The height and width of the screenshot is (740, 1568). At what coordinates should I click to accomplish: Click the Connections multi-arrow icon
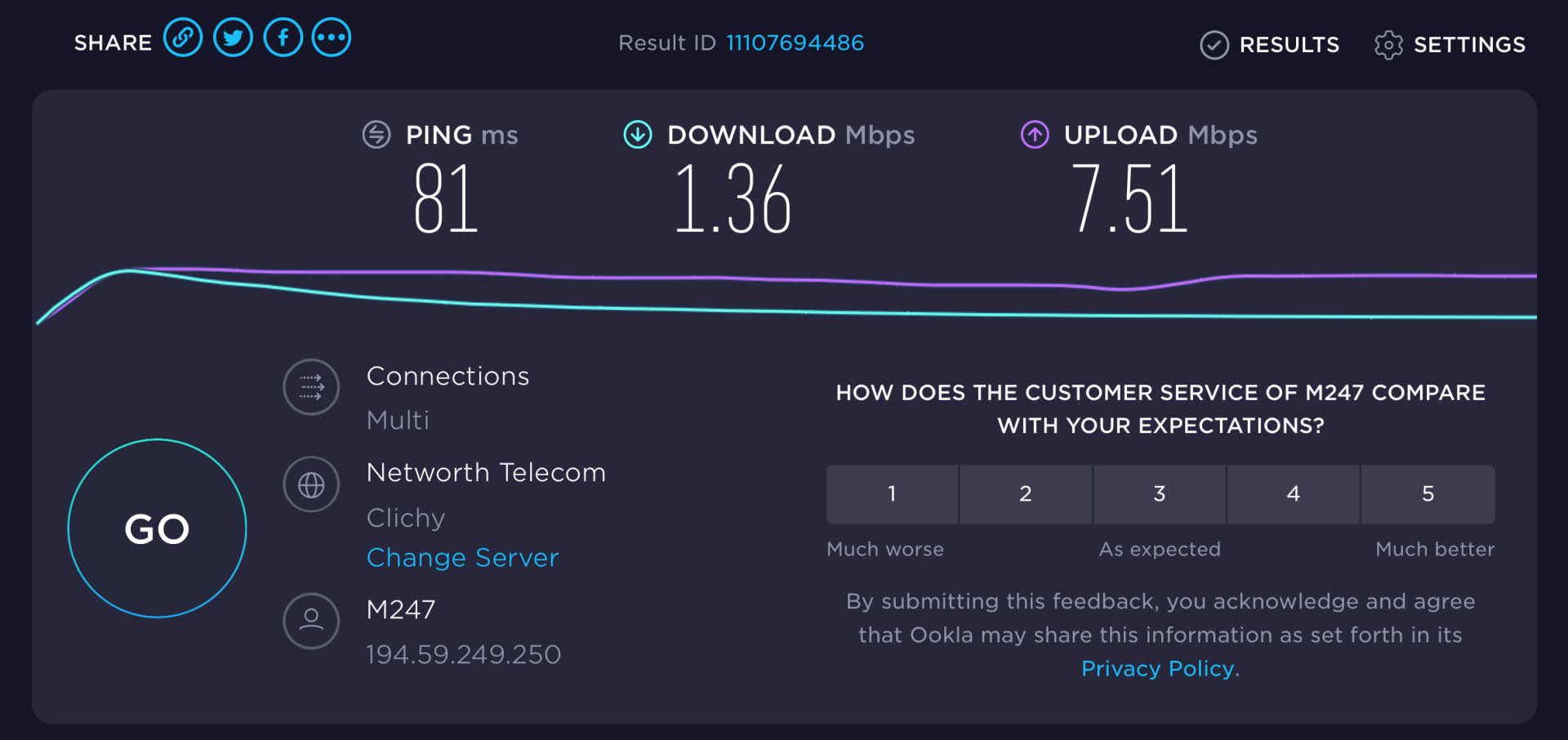coord(311,387)
